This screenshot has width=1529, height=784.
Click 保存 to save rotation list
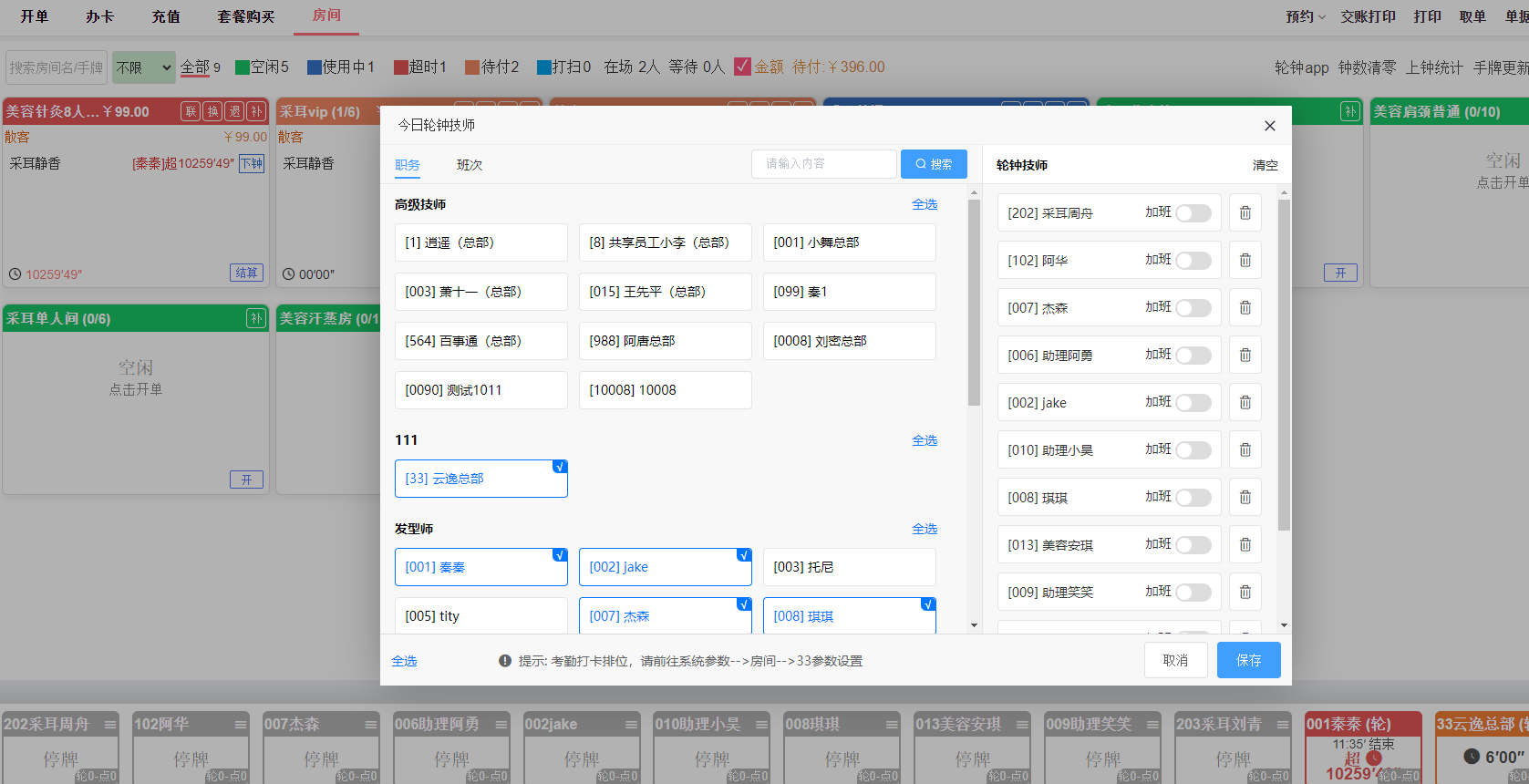(x=1248, y=660)
